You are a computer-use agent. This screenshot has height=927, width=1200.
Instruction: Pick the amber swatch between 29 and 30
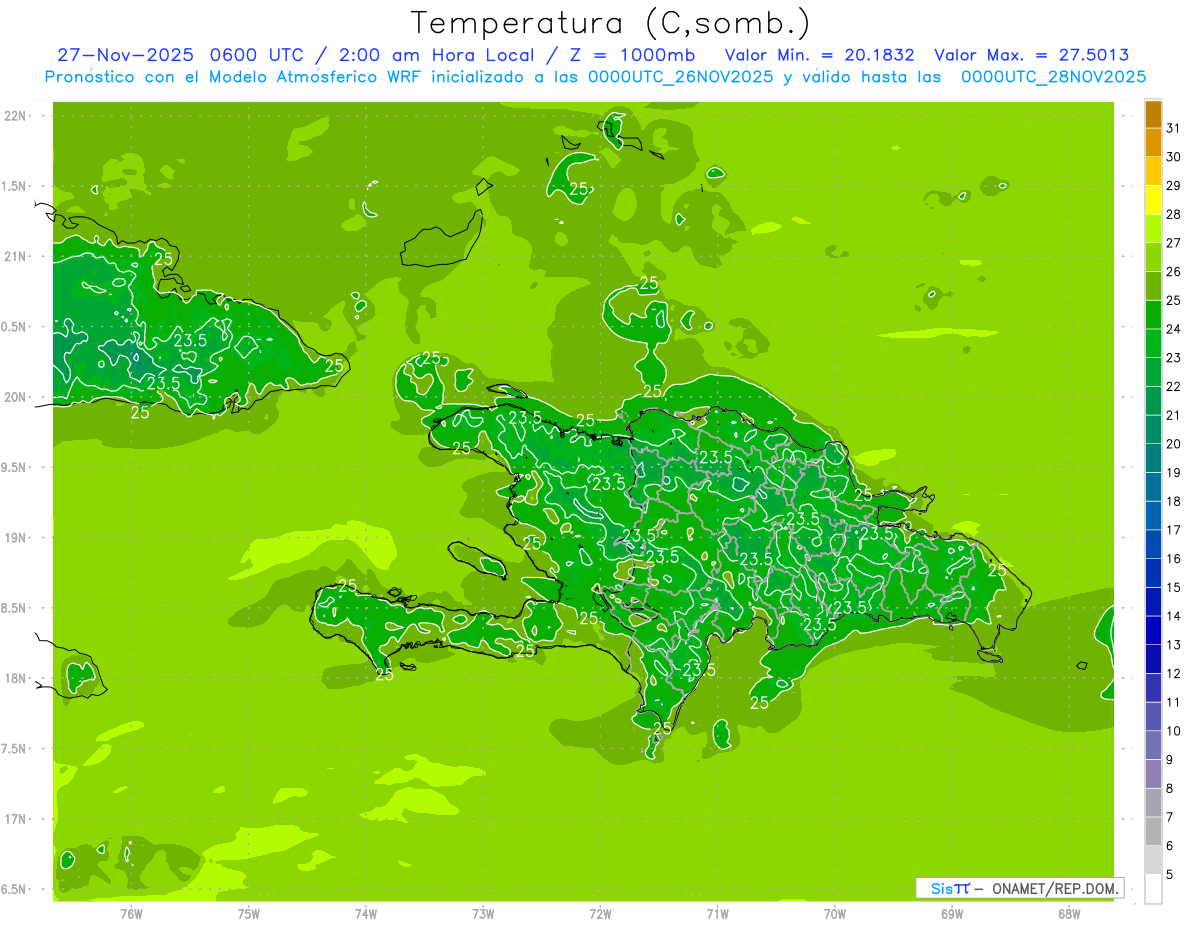point(1154,171)
